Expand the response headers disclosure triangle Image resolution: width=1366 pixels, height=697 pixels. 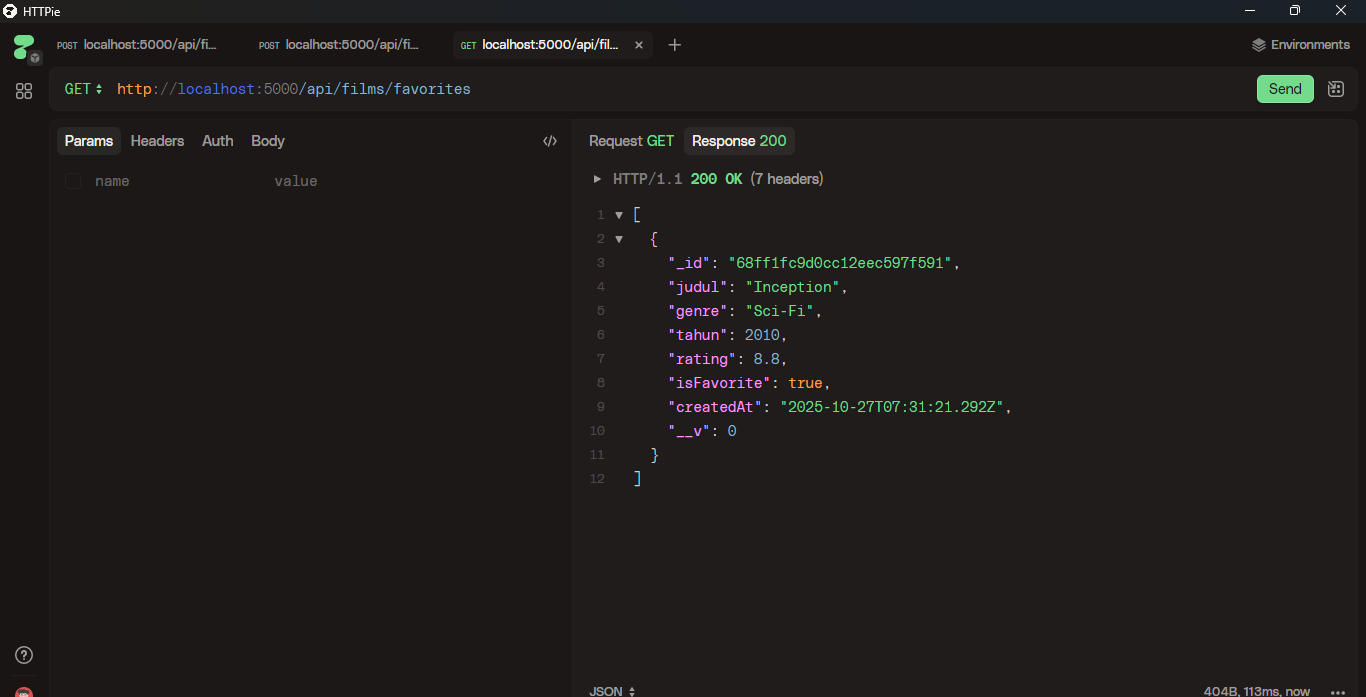[x=597, y=178]
